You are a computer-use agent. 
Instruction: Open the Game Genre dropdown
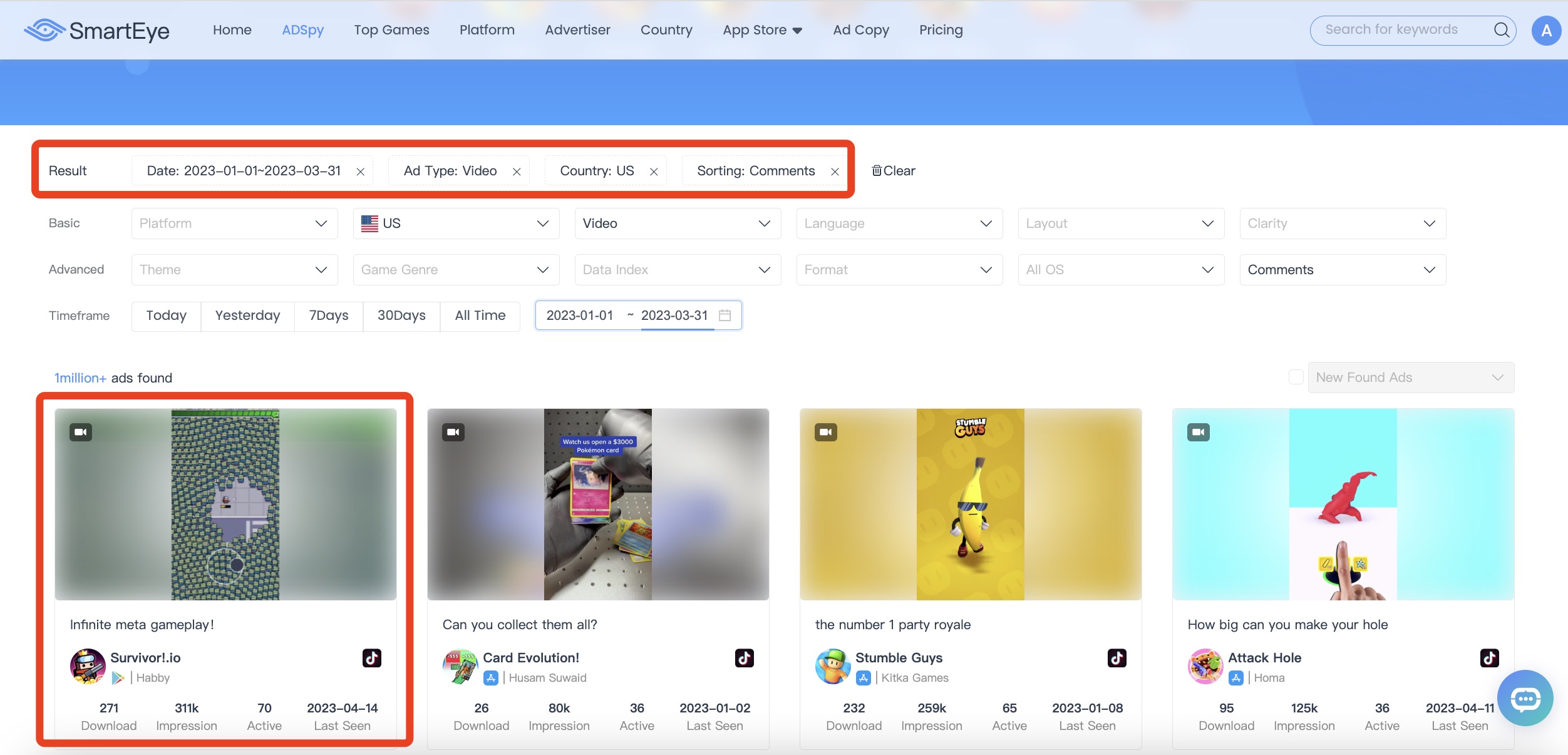[456, 270]
